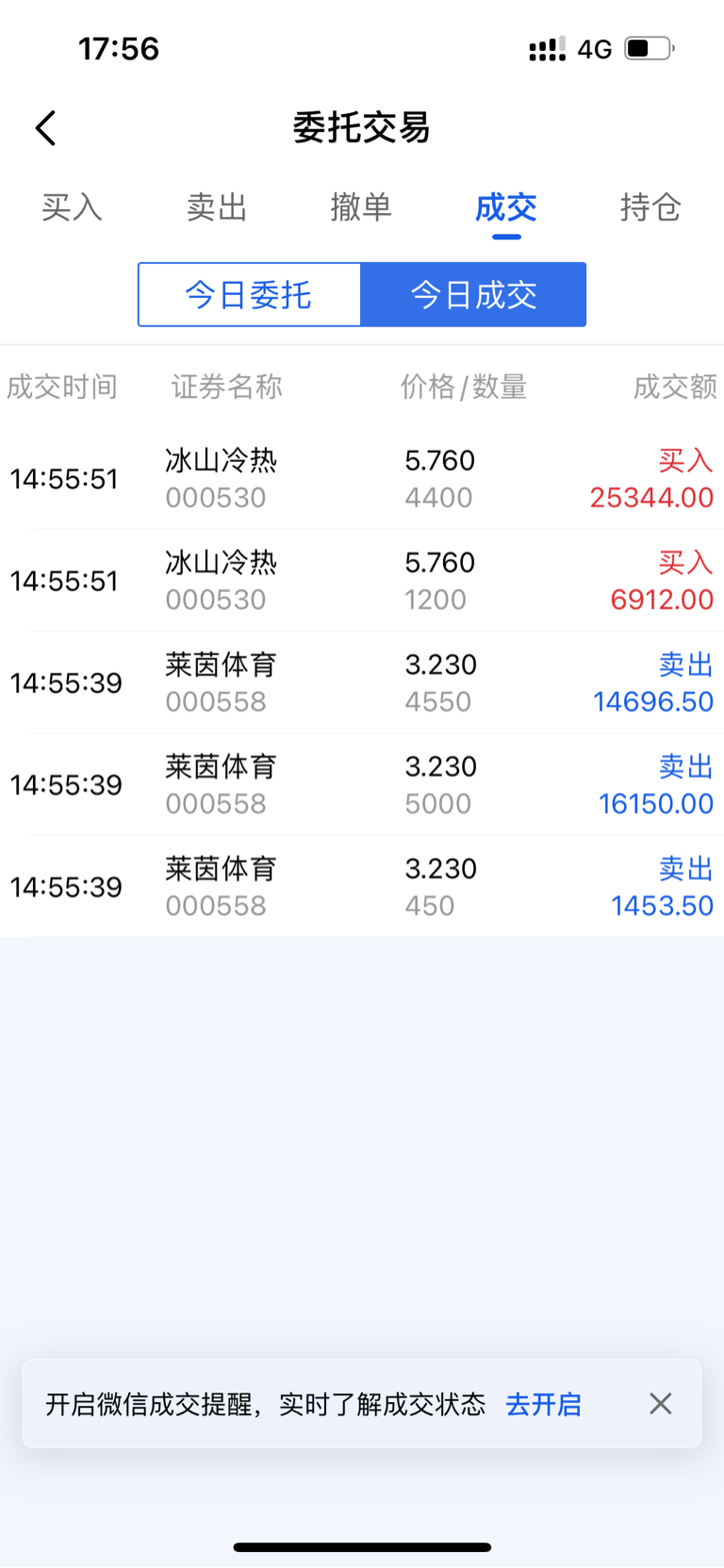724x1568 pixels.
Task: Tap the back arrow icon
Action: 46,128
